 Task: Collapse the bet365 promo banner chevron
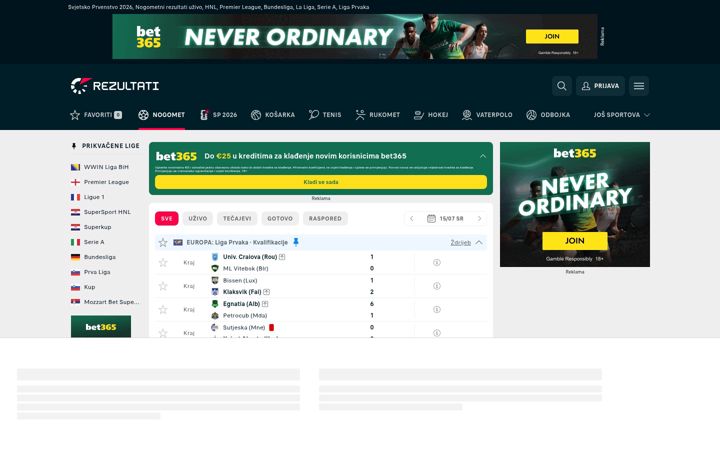tap(483, 156)
